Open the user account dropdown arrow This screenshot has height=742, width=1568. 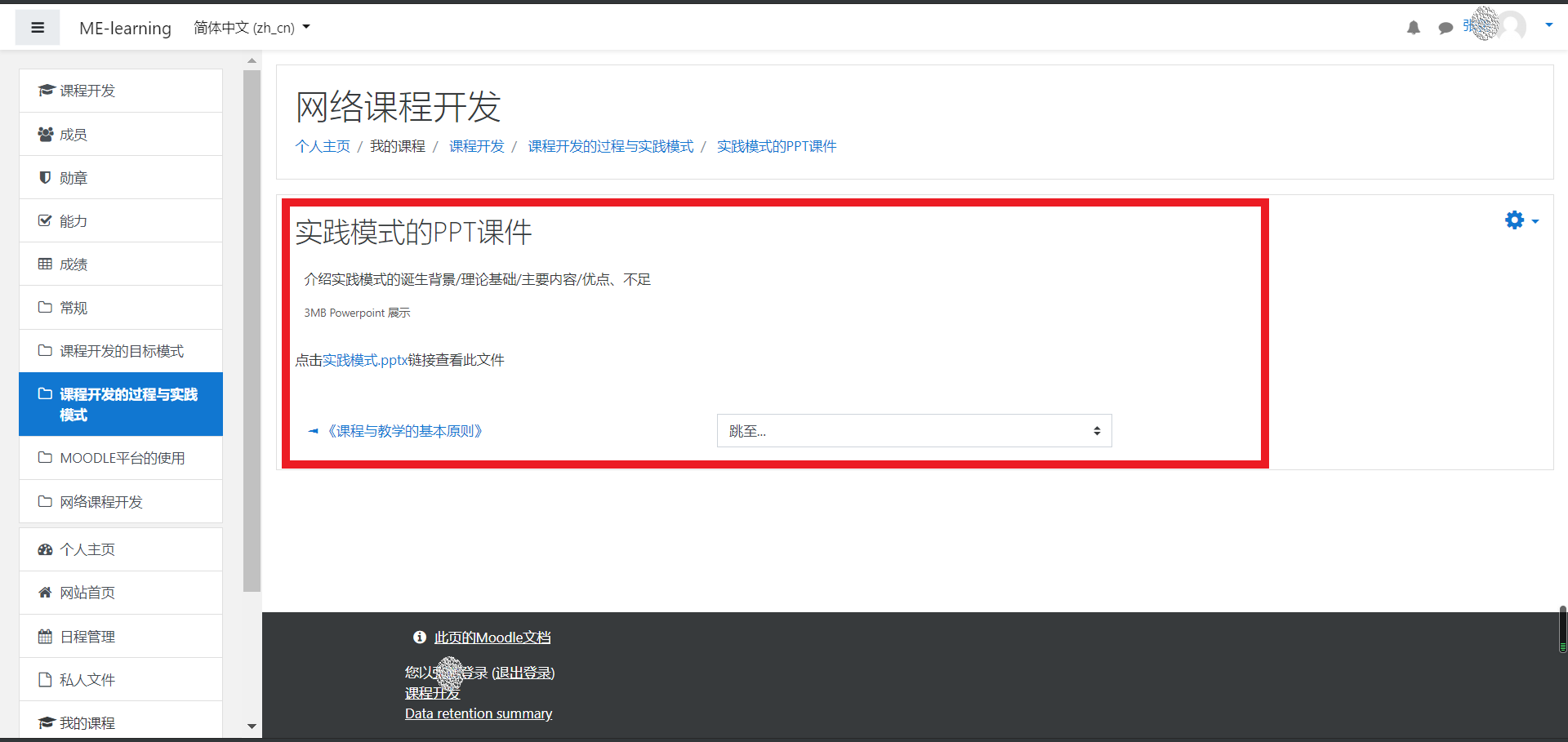pos(1549,24)
